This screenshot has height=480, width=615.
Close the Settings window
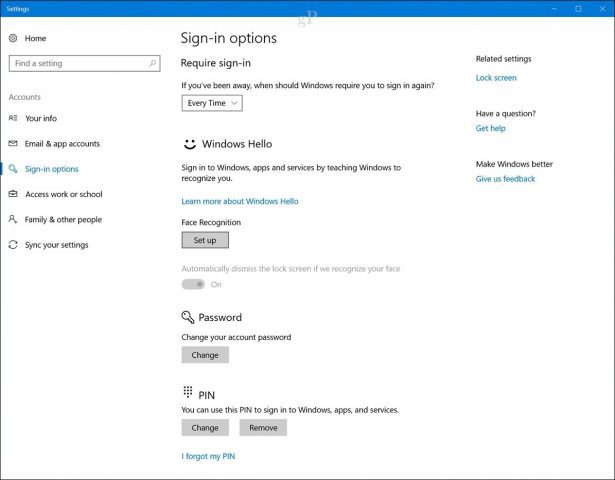coord(602,9)
